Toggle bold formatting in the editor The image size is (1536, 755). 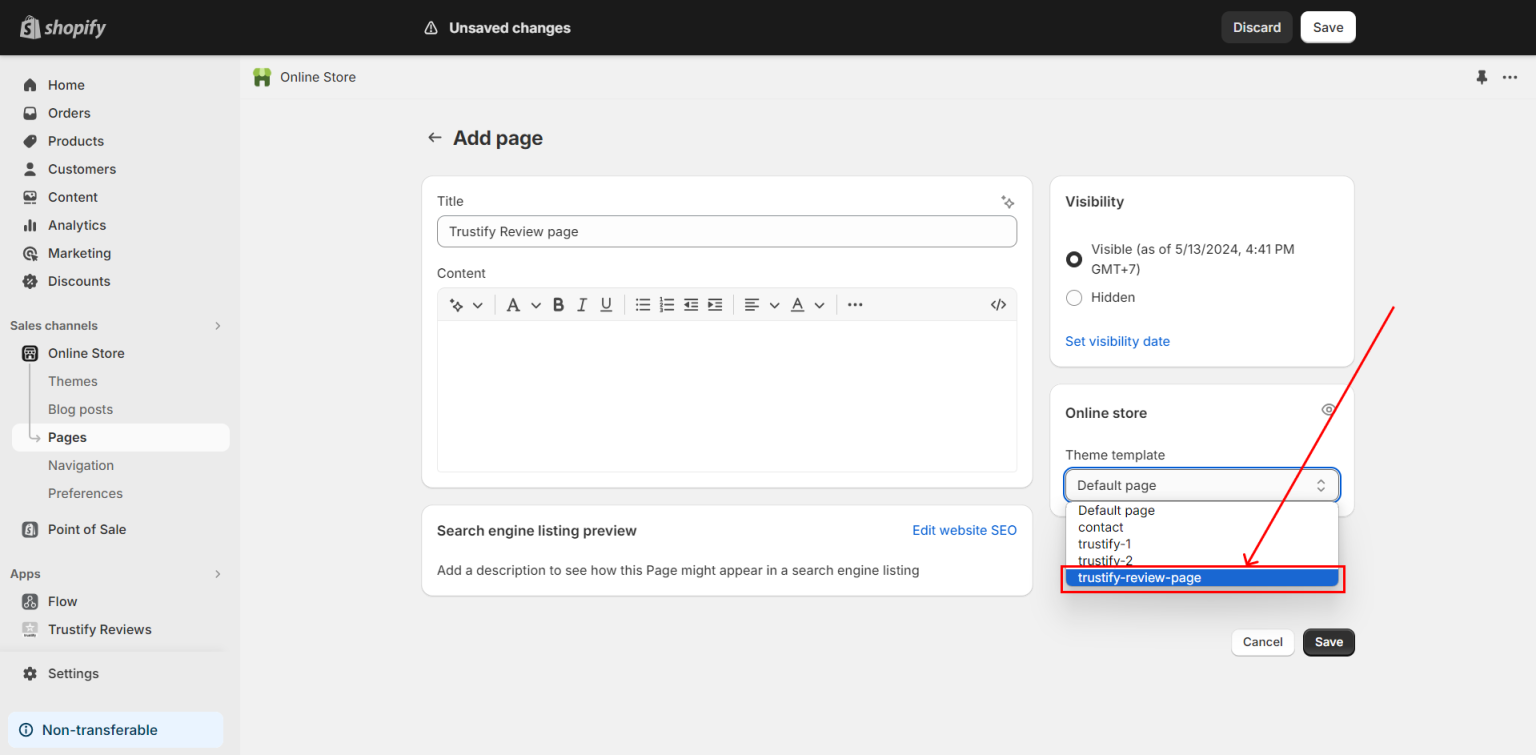(558, 304)
